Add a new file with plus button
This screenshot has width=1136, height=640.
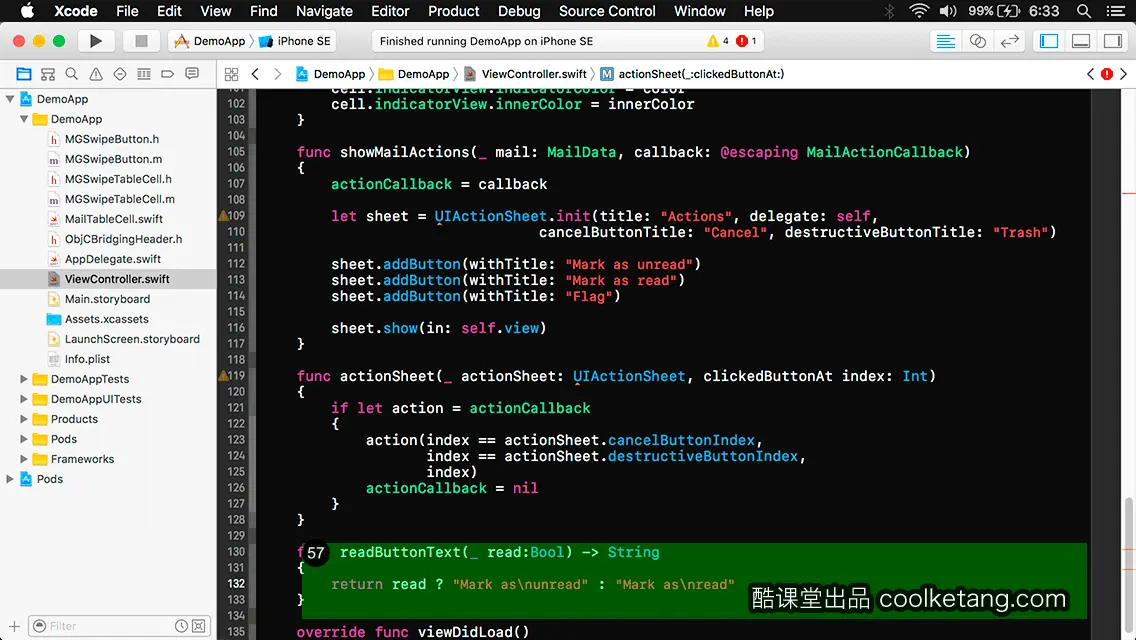(14, 626)
